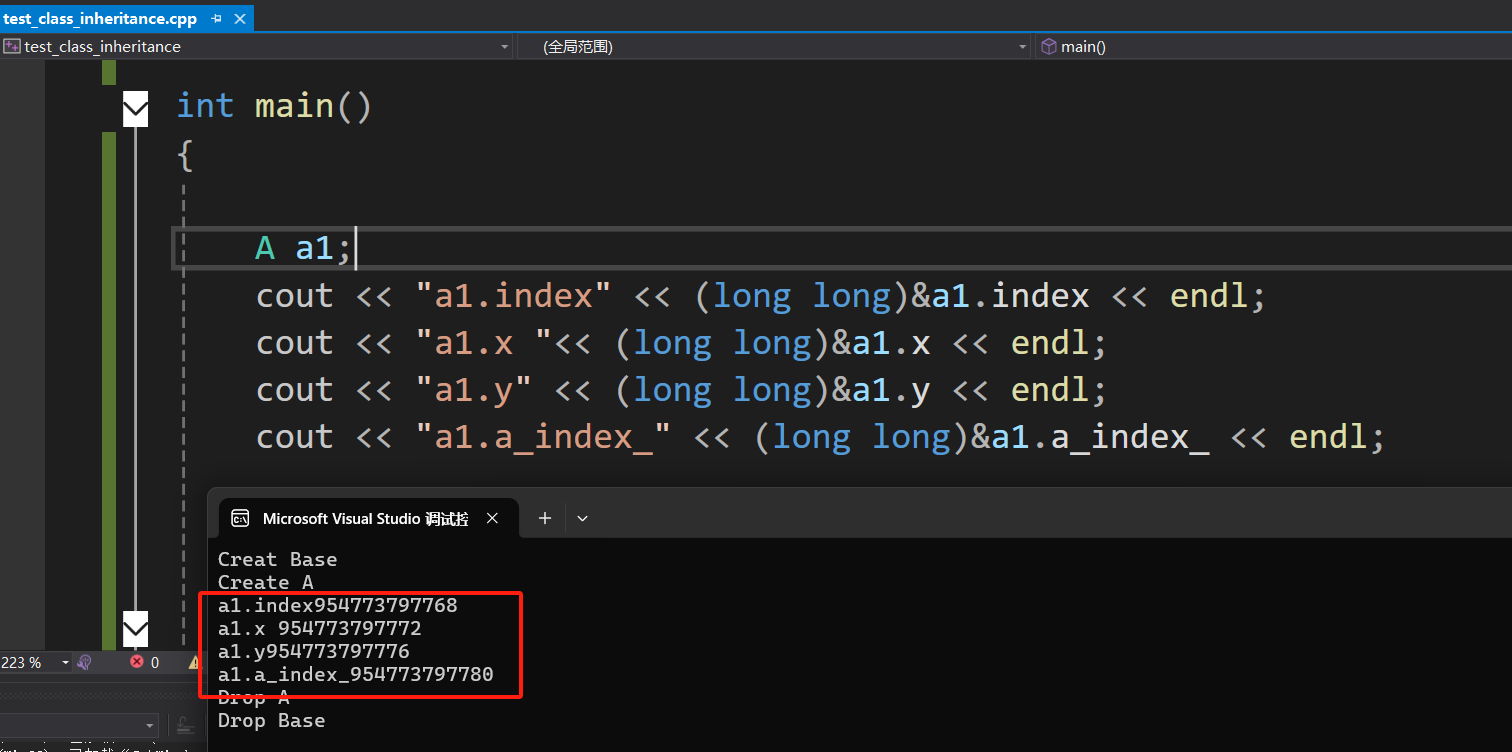Click the yellow warning triangle icon
Image resolution: width=1512 pixels, height=752 pixels.
(x=194, y=662)
